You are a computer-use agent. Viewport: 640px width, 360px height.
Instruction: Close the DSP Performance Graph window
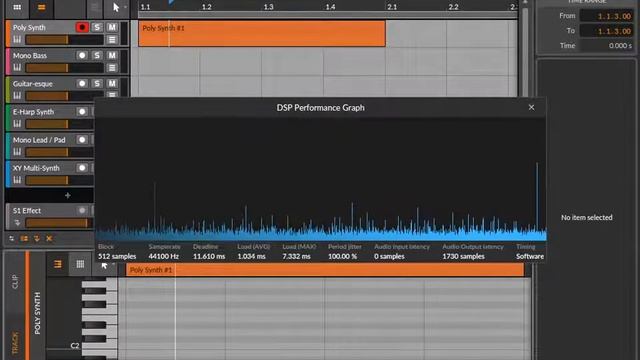pyautogui.click(x=531, y=107)
